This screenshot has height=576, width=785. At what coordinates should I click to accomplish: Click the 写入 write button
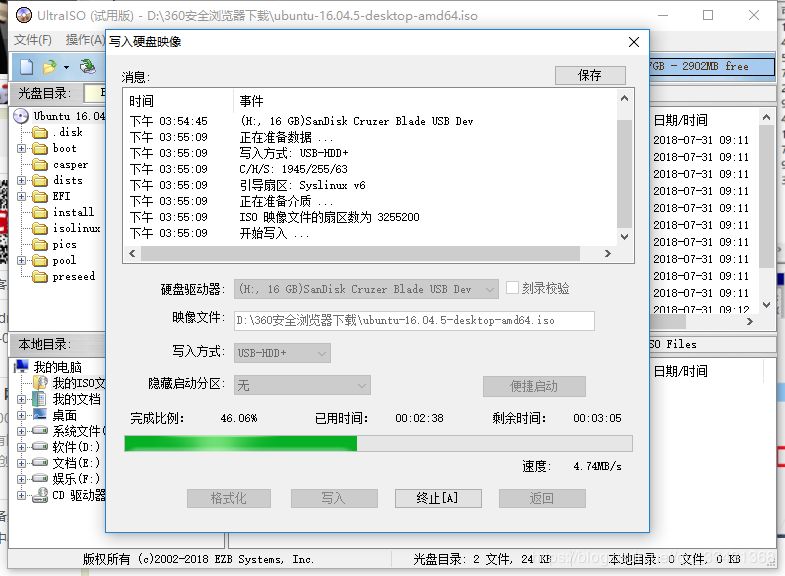[334, 498]
